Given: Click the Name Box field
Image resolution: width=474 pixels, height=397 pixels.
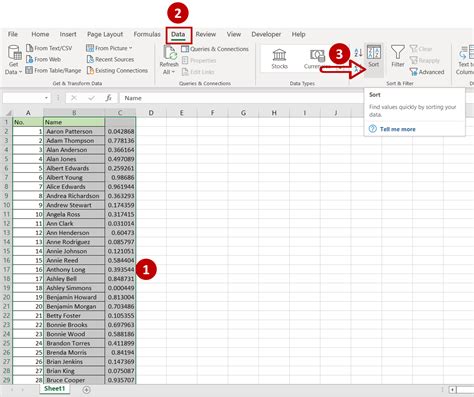Looking at the screenshot, I should click(x=23, y=98).
